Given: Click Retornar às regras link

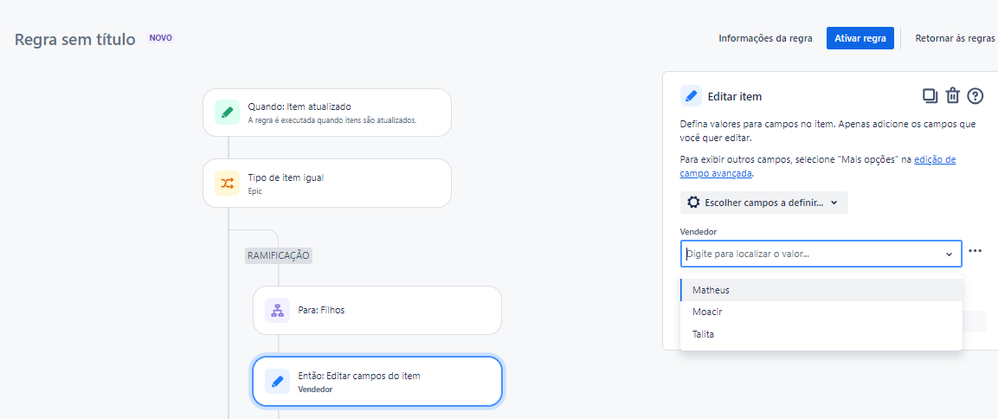Looking at the screenshot, I should [954, 38].
